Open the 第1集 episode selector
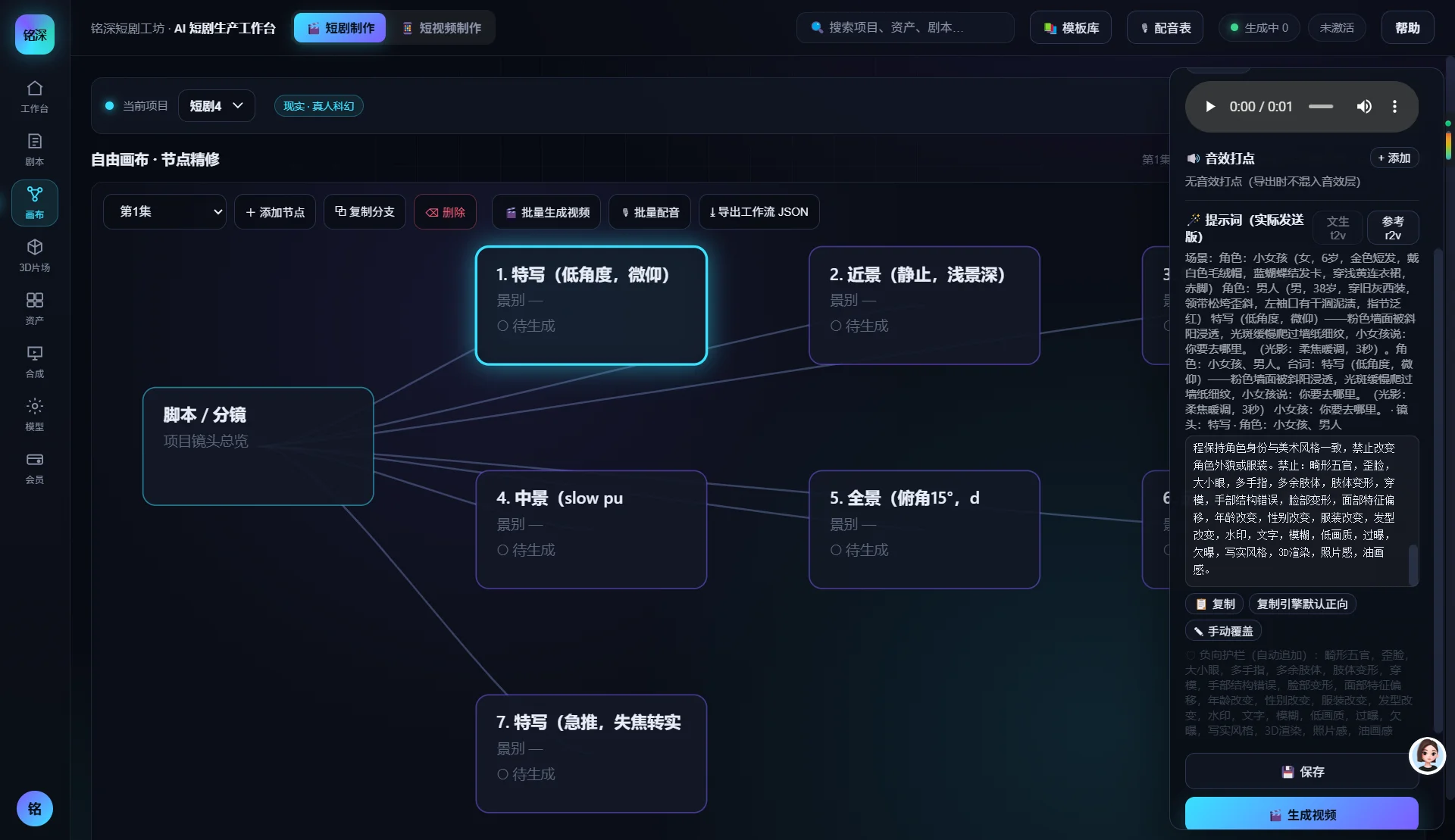 point(164,212)
